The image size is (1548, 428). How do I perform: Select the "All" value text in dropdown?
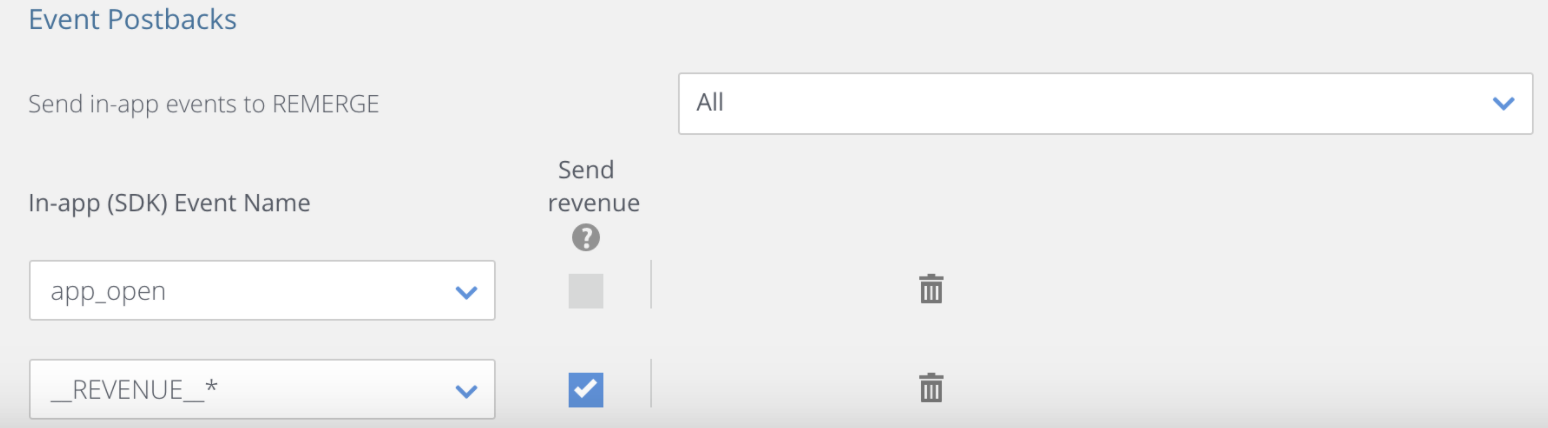pos(710,103)
